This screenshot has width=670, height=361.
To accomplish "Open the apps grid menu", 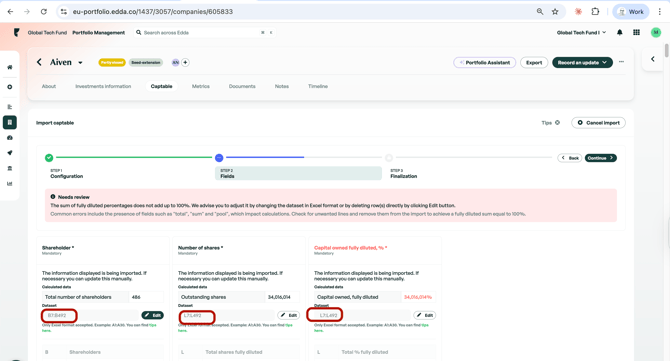I will (x=636, y=32).
